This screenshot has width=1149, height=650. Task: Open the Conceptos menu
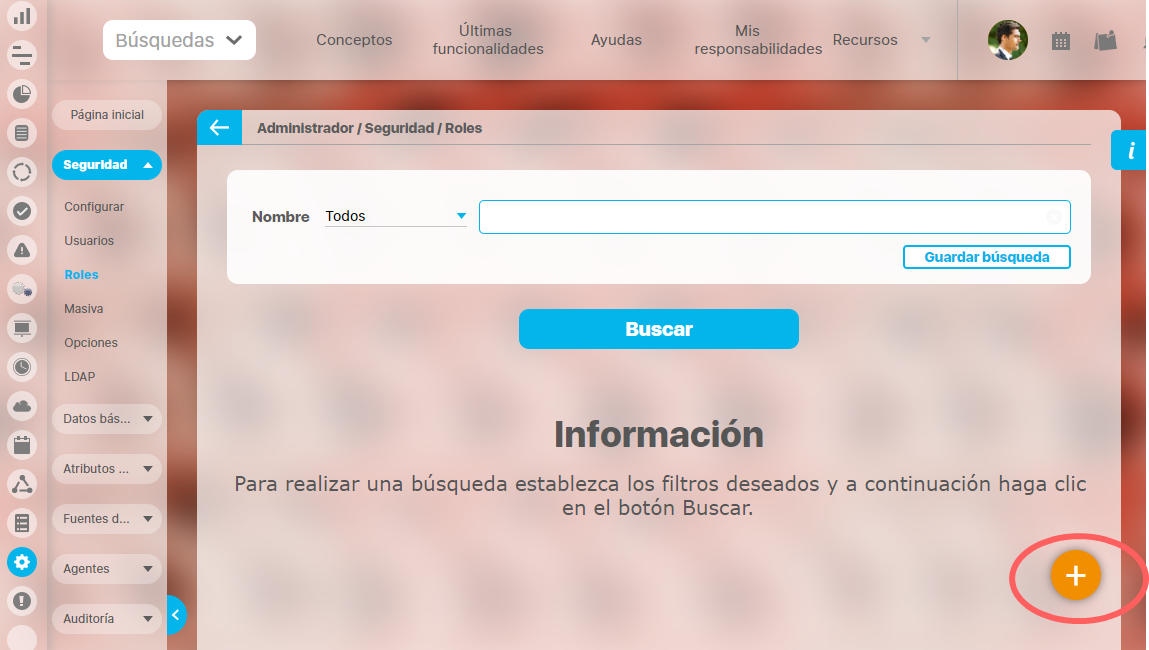tap(354, 41)
